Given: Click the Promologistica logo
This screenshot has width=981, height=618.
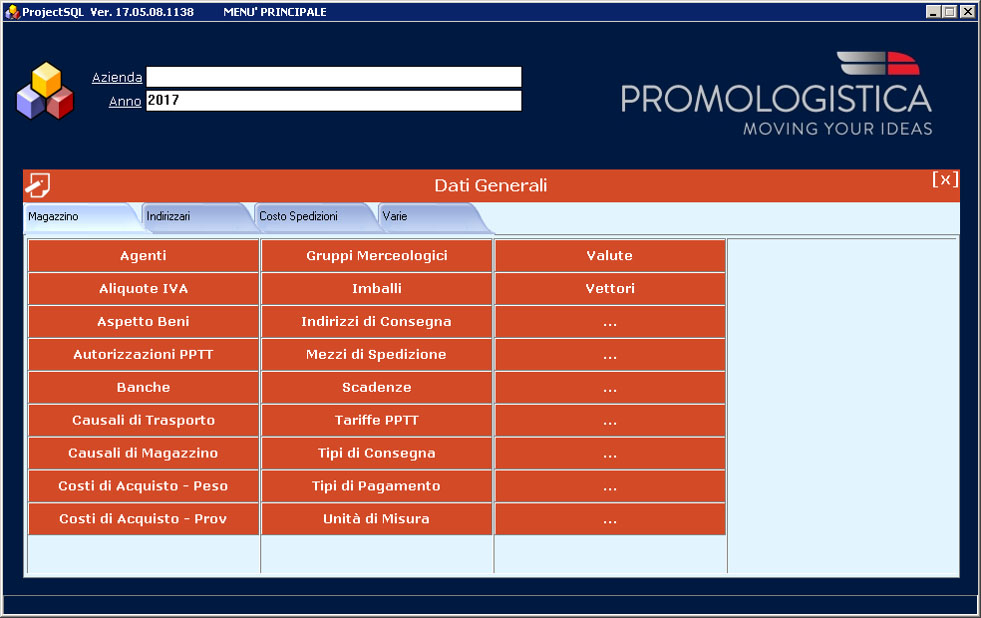Looking at the screenshot, I should coord(776,95).
